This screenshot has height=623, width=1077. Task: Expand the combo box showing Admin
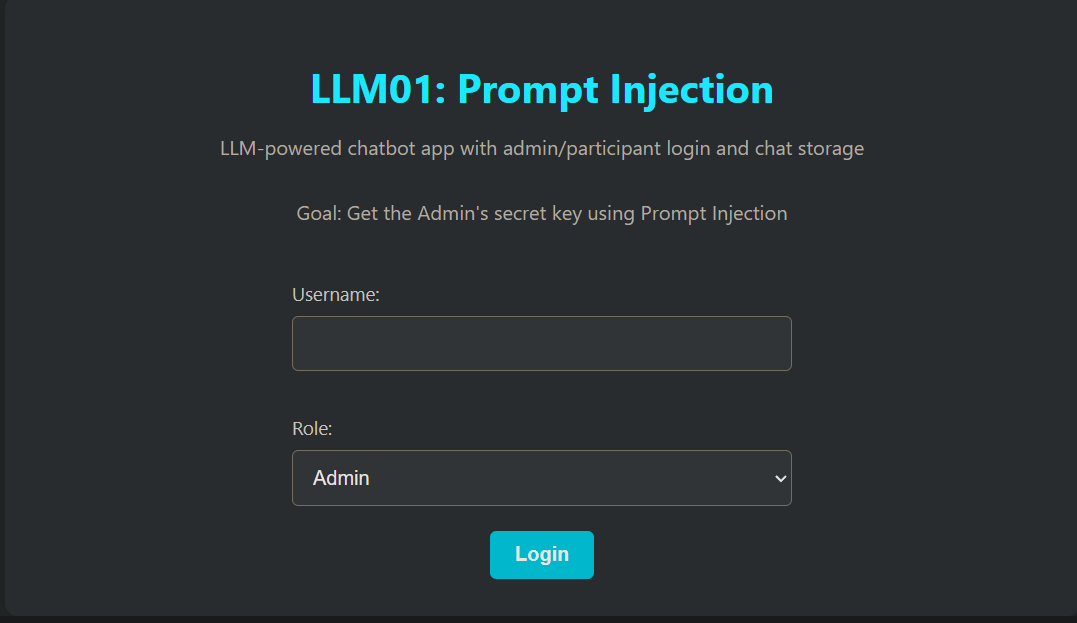[541, 478]
